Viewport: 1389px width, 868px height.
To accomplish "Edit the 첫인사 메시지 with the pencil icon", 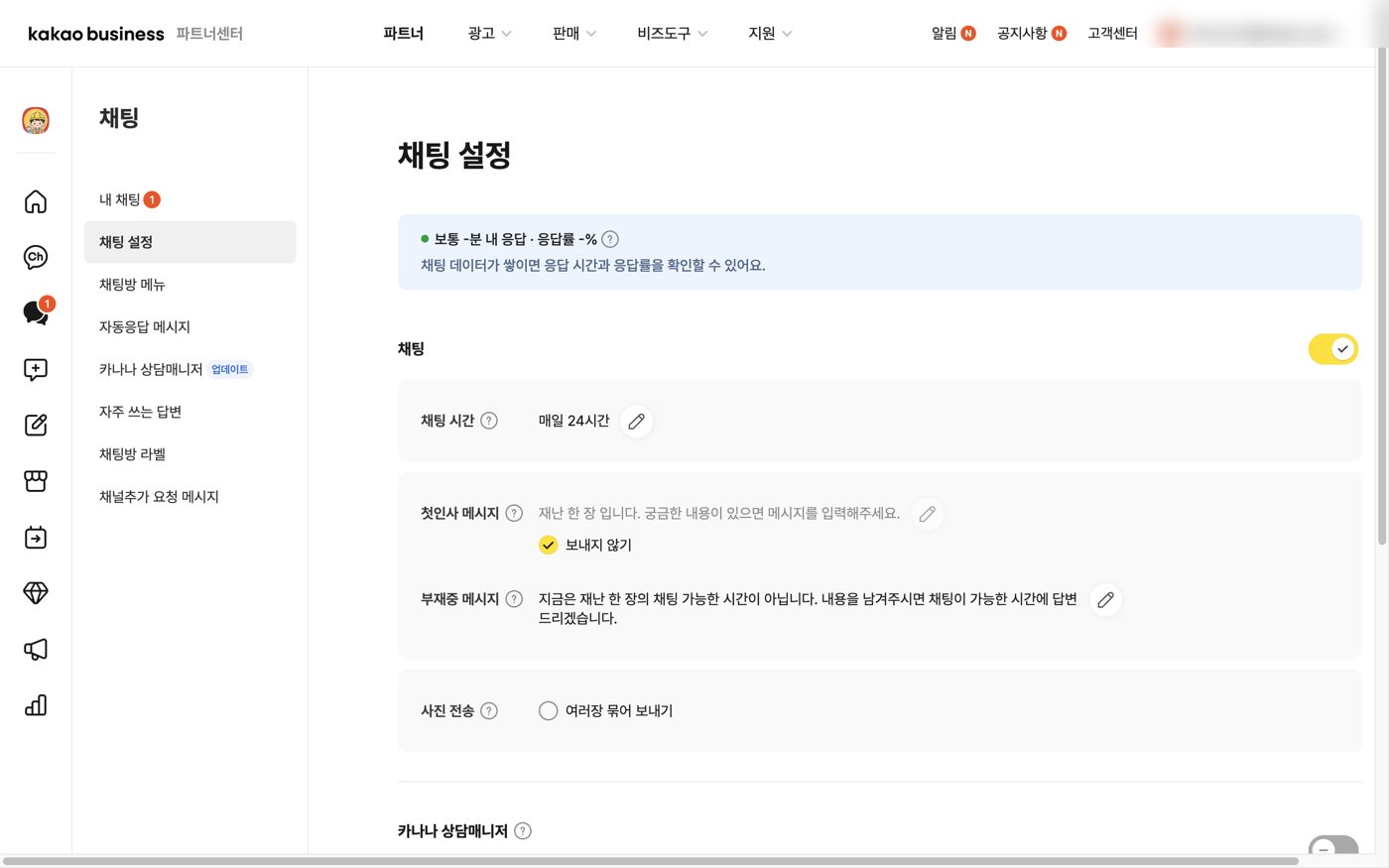I will point(928,514).
